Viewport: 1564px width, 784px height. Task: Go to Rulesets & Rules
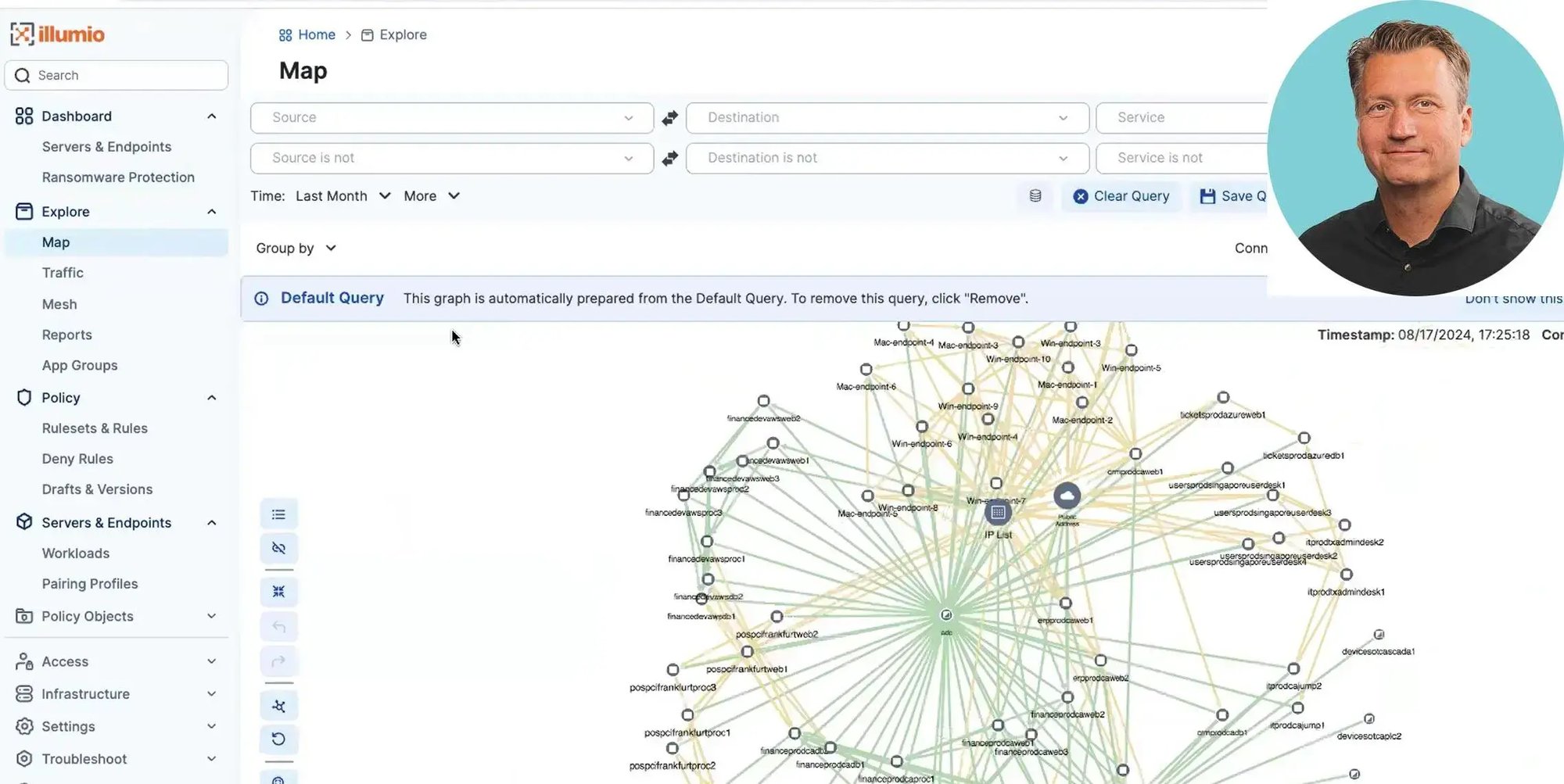[x=95, y=428]
